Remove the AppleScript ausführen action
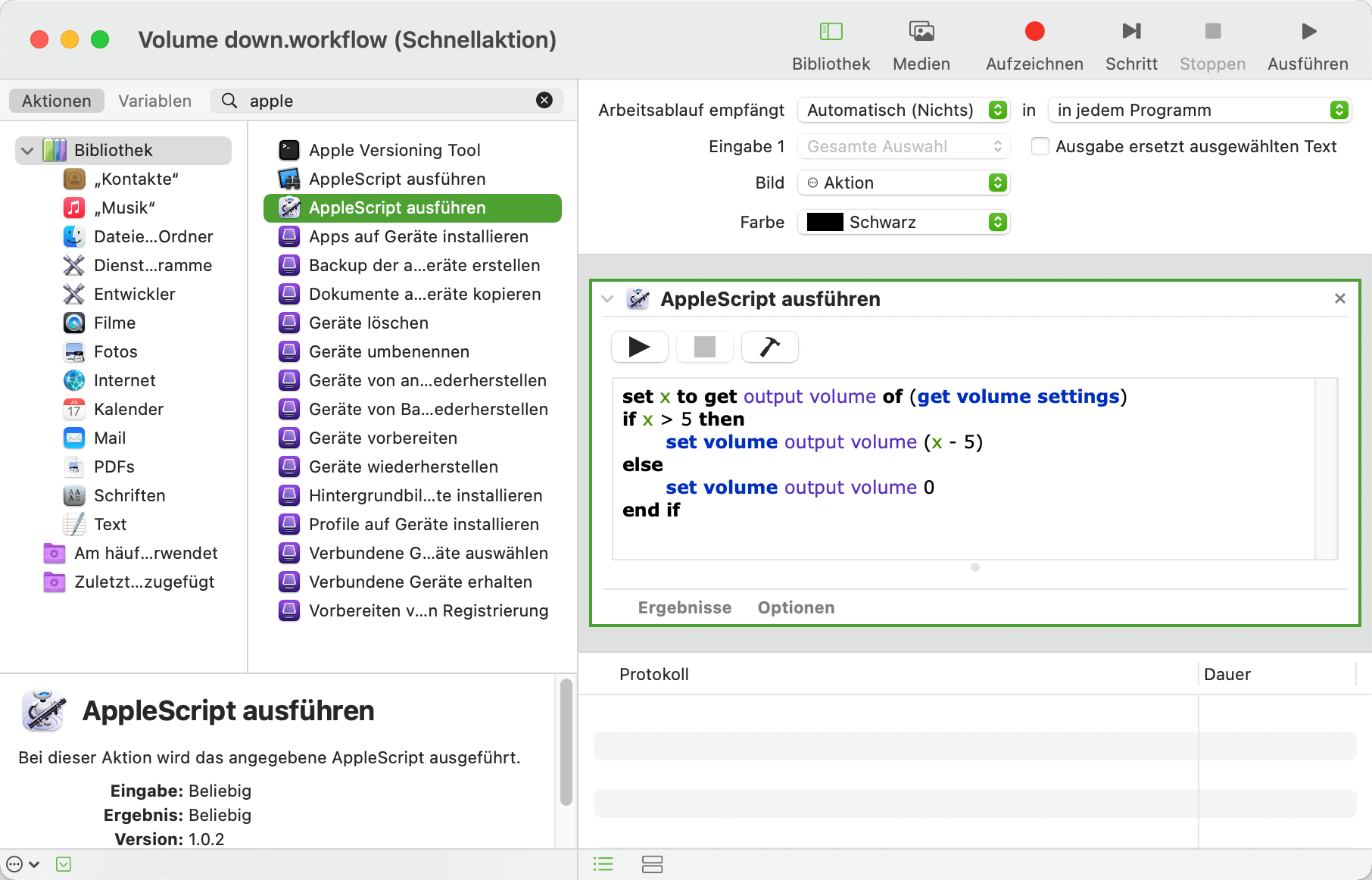1372x880 pixels. coord(1339,298)
